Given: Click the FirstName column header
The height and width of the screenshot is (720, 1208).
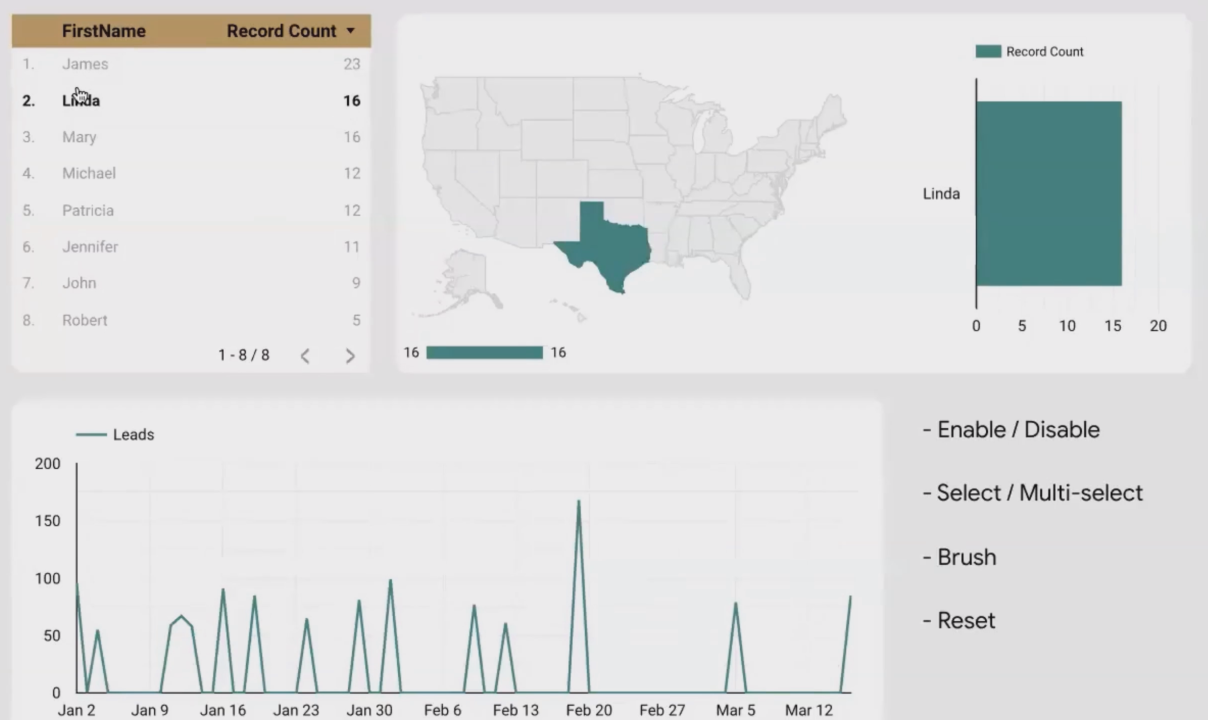Looking at the screenshot, I should [x=104, y=31].
